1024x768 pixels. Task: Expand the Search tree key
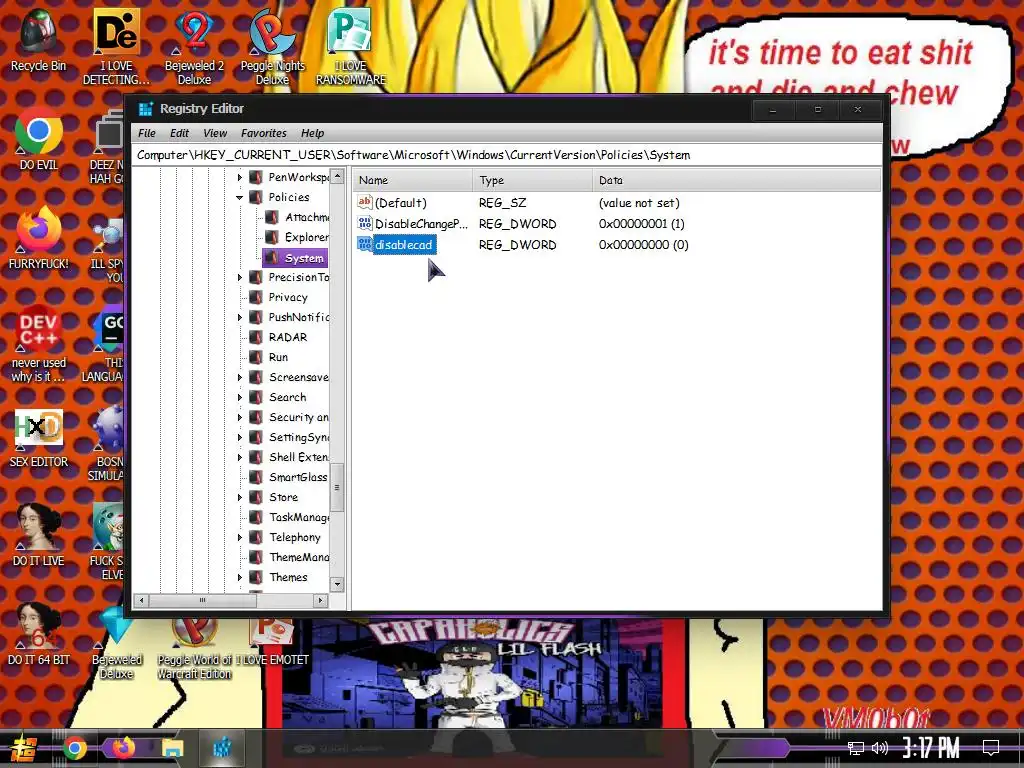240,397
